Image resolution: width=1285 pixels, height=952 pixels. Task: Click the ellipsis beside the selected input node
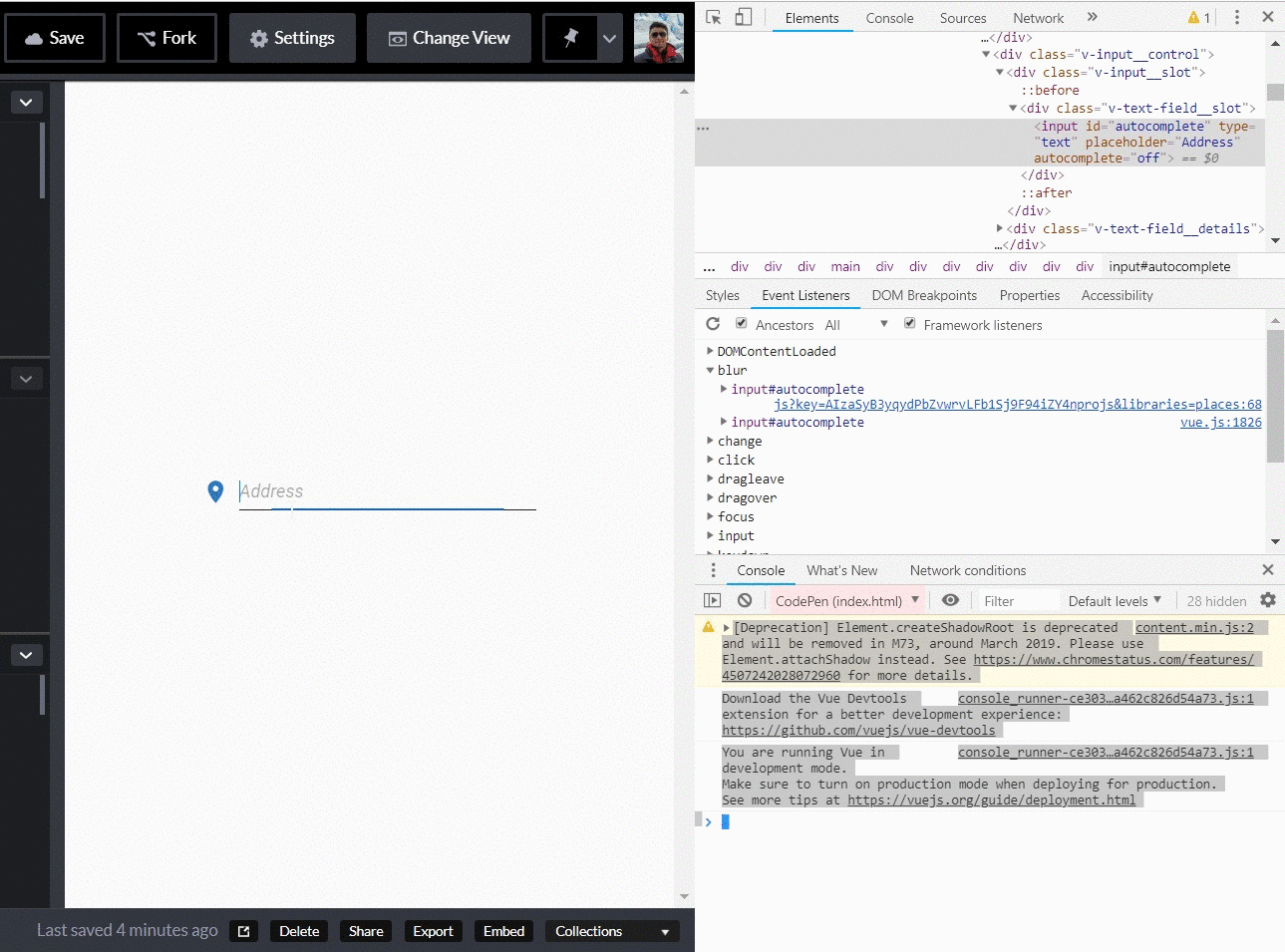click(x=703, y=129)
